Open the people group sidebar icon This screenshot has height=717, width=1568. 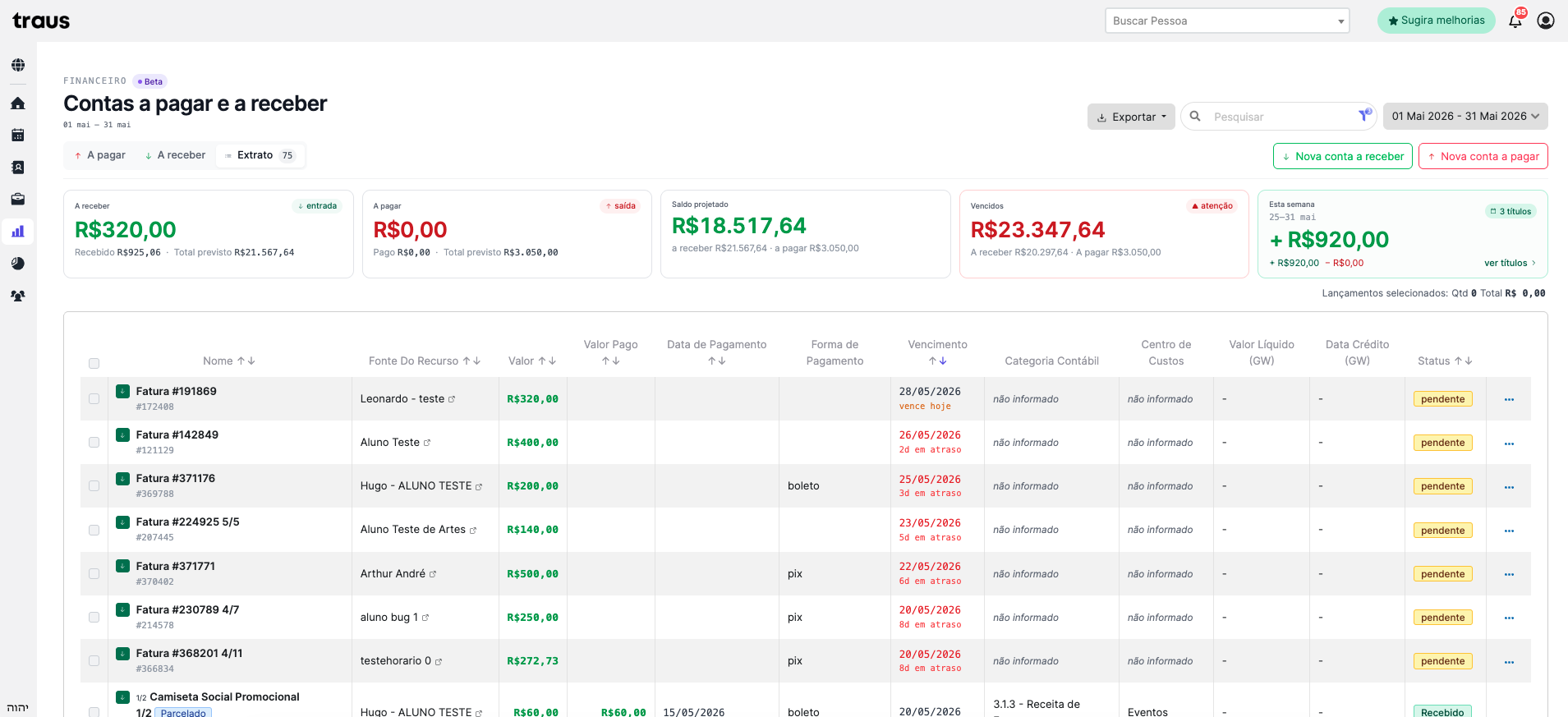tap(17, 296)
